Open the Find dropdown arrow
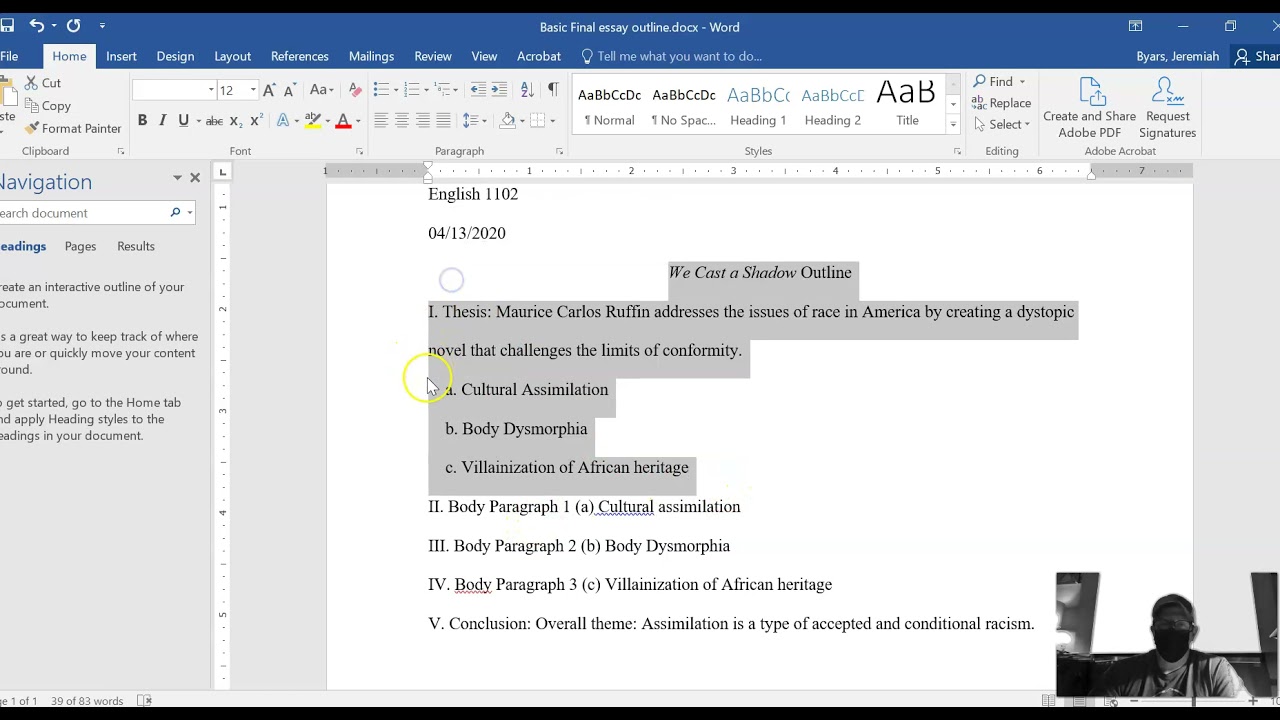This screenshot has height=720, width=1280. click(1022, 82)
